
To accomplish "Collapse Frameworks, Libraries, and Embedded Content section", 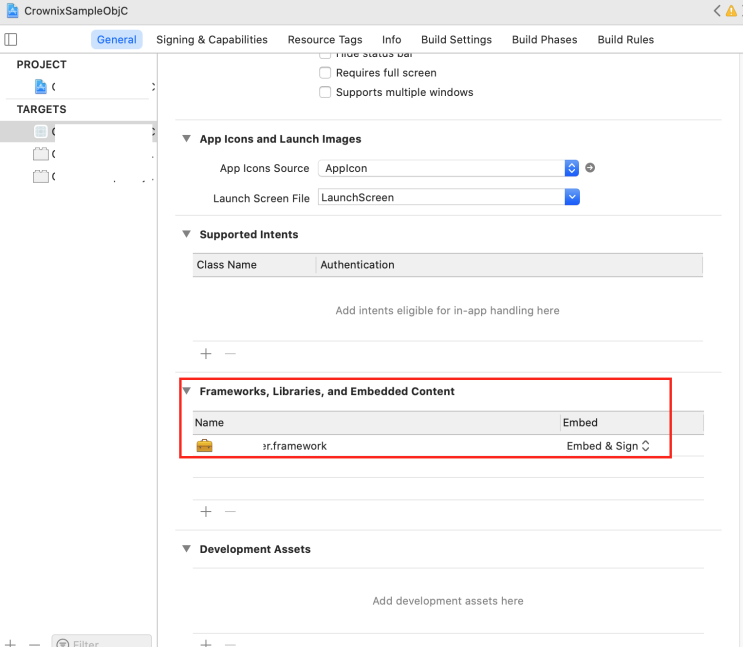I will pyautogui.click(x=187, y=391).
